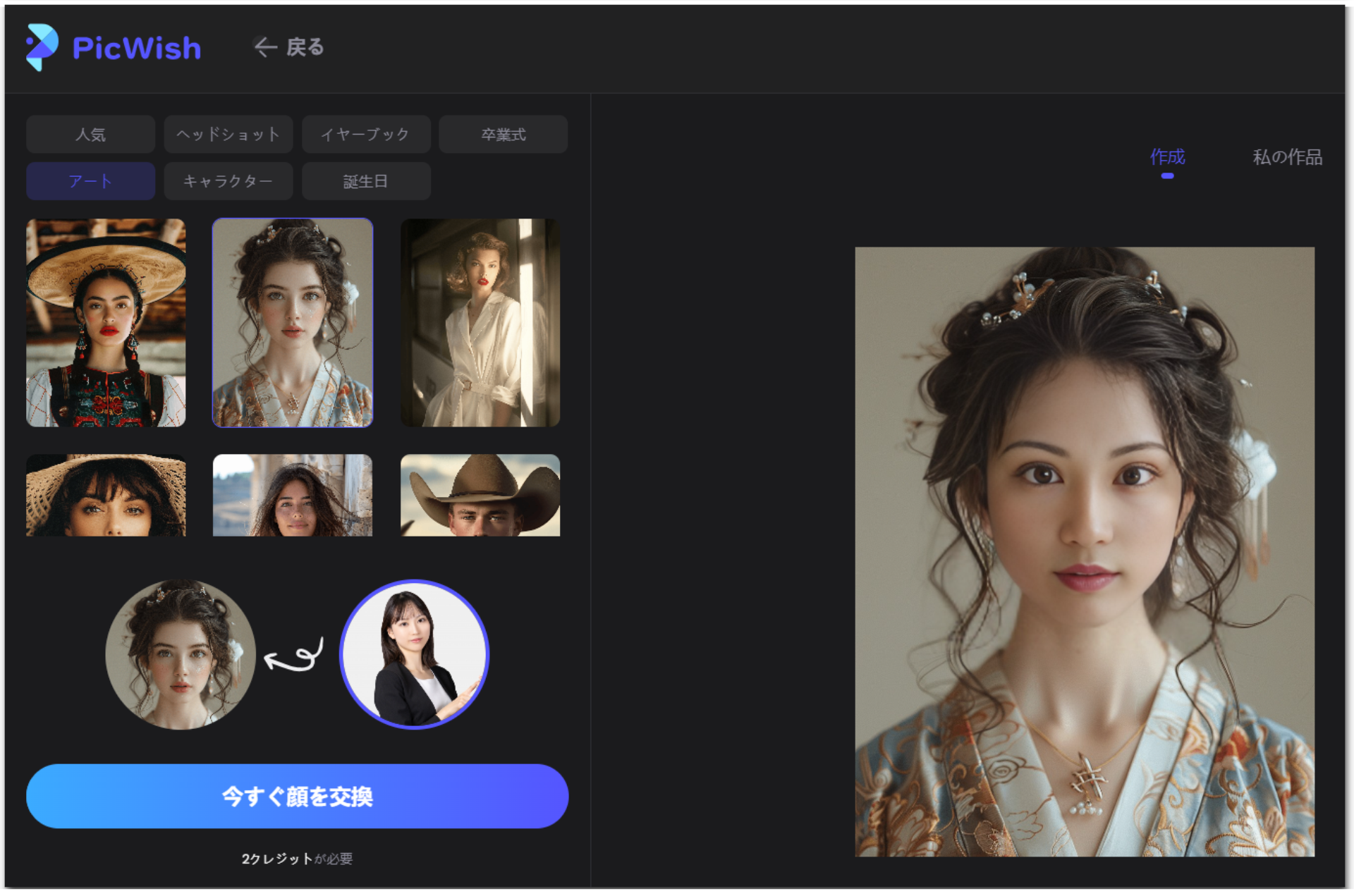The width and height of the screenshot is (1354, 896).
Task: Select the アート category tab
Action: coord(90,181)
